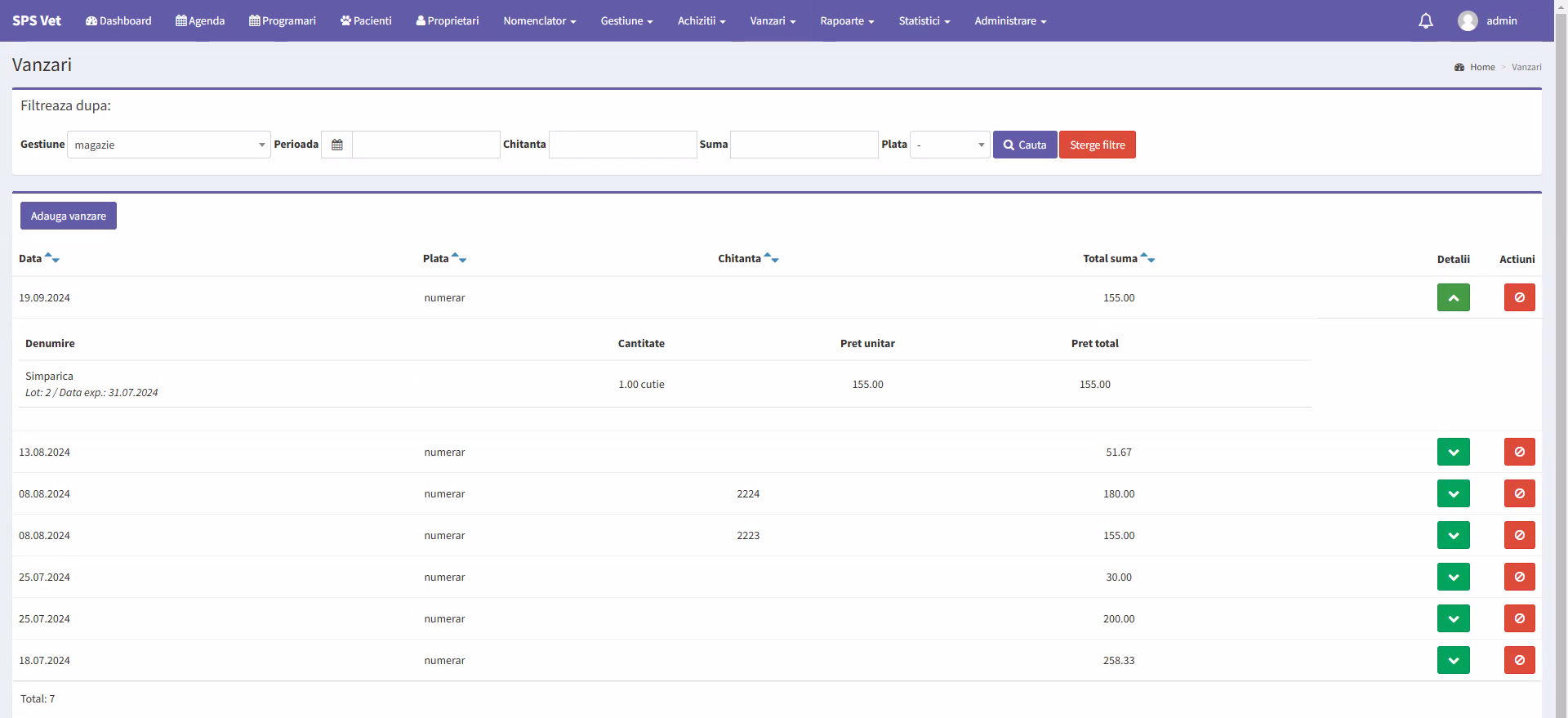
Task: Click red cancel icon for 18.07.2024 sale
Action: point(1519,660)
